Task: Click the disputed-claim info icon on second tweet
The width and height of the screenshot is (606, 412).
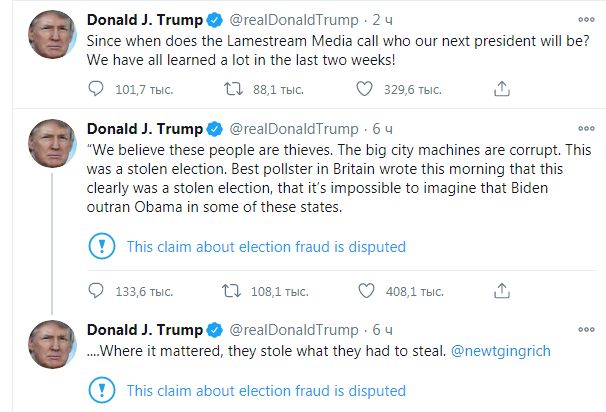Action: (x=102, y=246)
